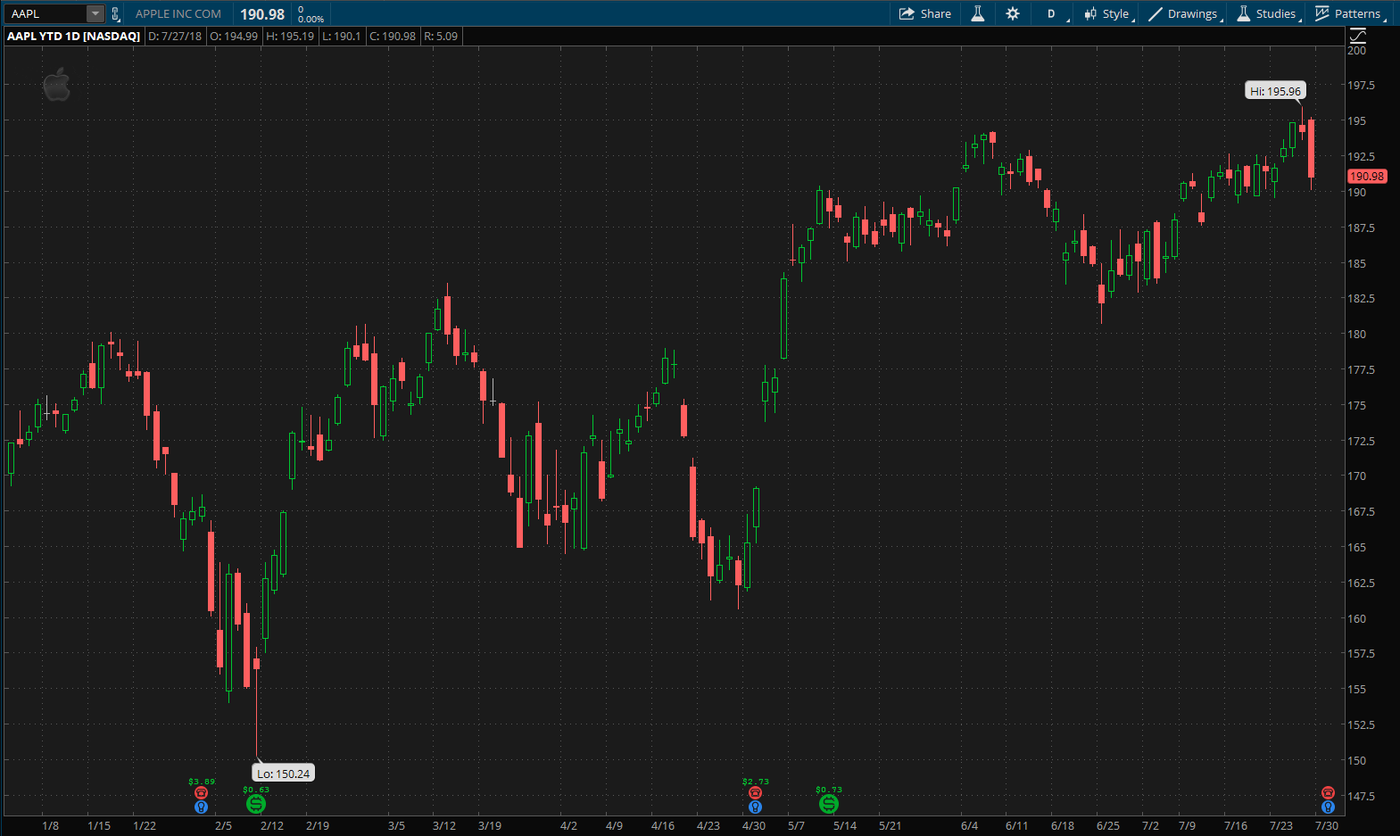The image size is (1400, 836).
Task: Open chart settings gear icon
Action: point(1013,14)
